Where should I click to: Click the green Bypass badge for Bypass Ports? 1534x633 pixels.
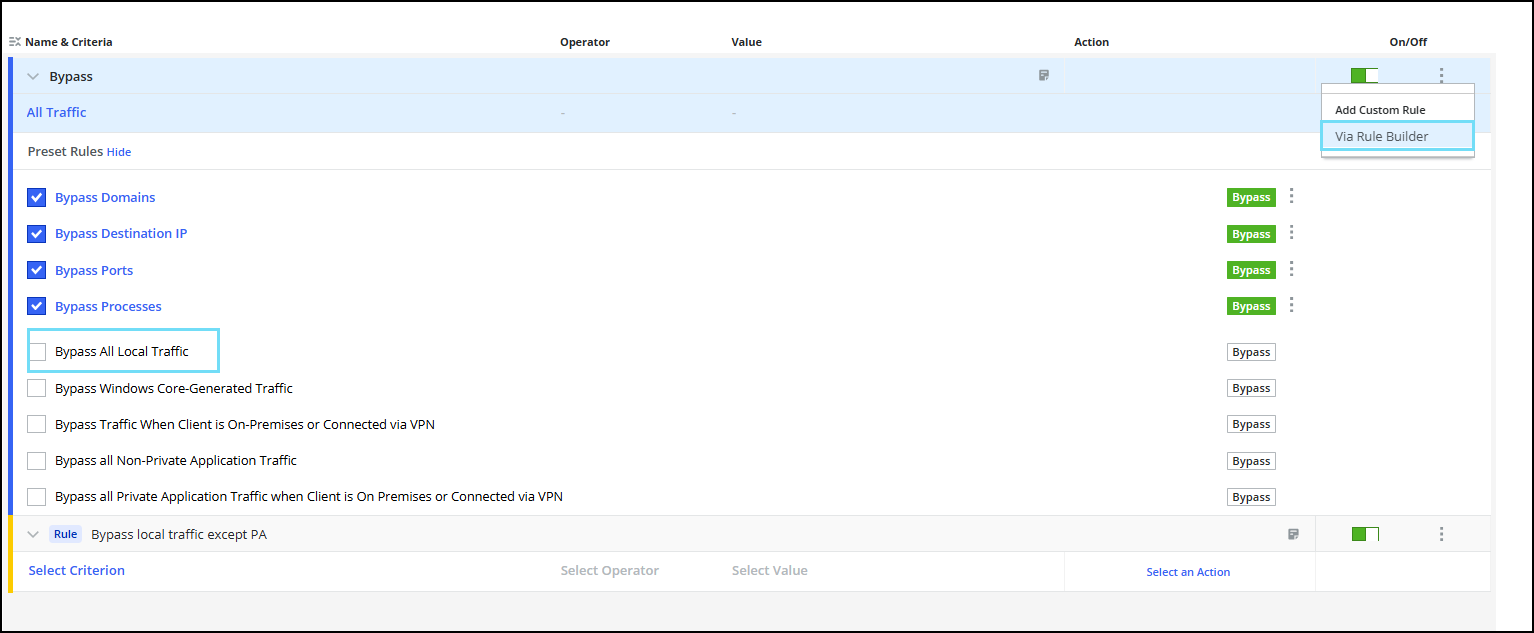tap(1251, 270)
